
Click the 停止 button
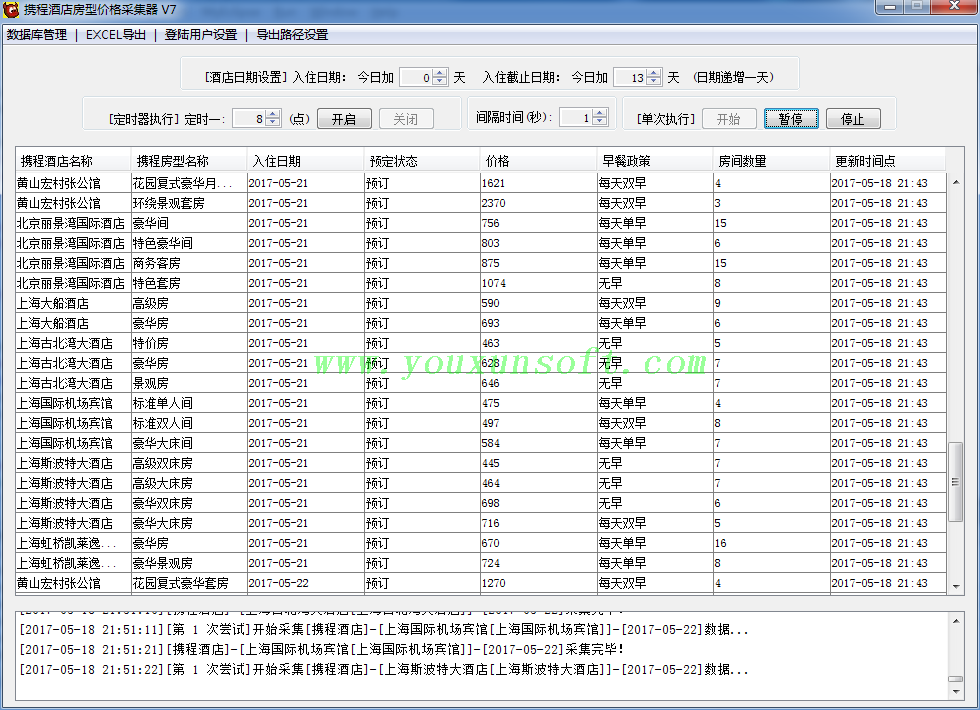point(852,119)
